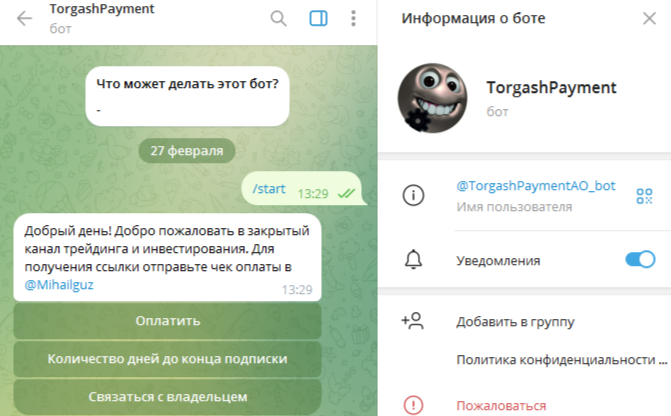Click the 'Имя пользователя' label
This screenshot has height=416, width=671.
point(514,207)
